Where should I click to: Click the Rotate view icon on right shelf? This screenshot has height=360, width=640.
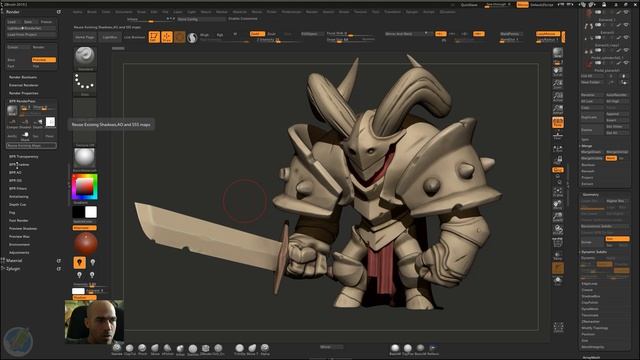click(558, 229)
